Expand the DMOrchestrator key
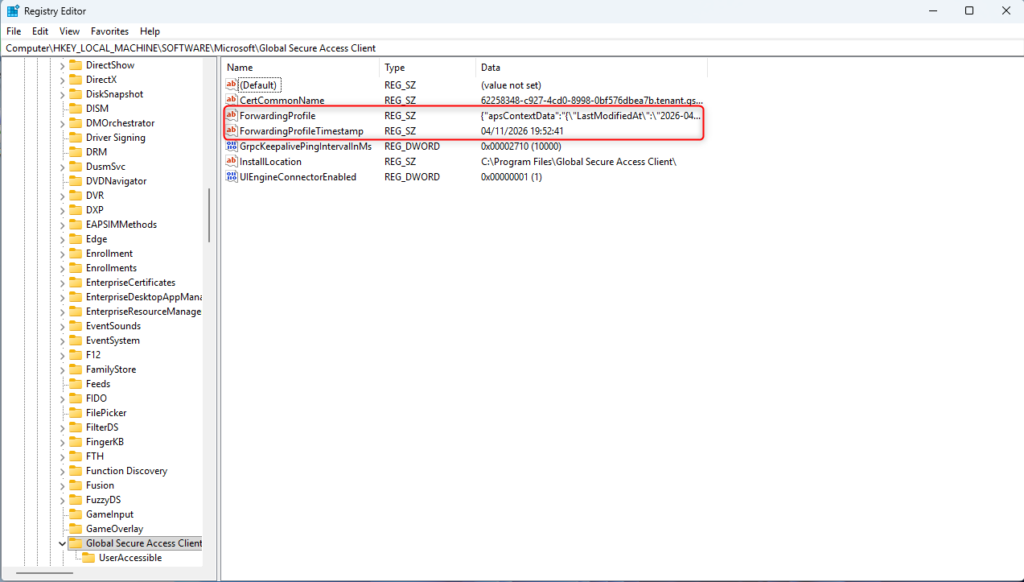 (62, 123)
